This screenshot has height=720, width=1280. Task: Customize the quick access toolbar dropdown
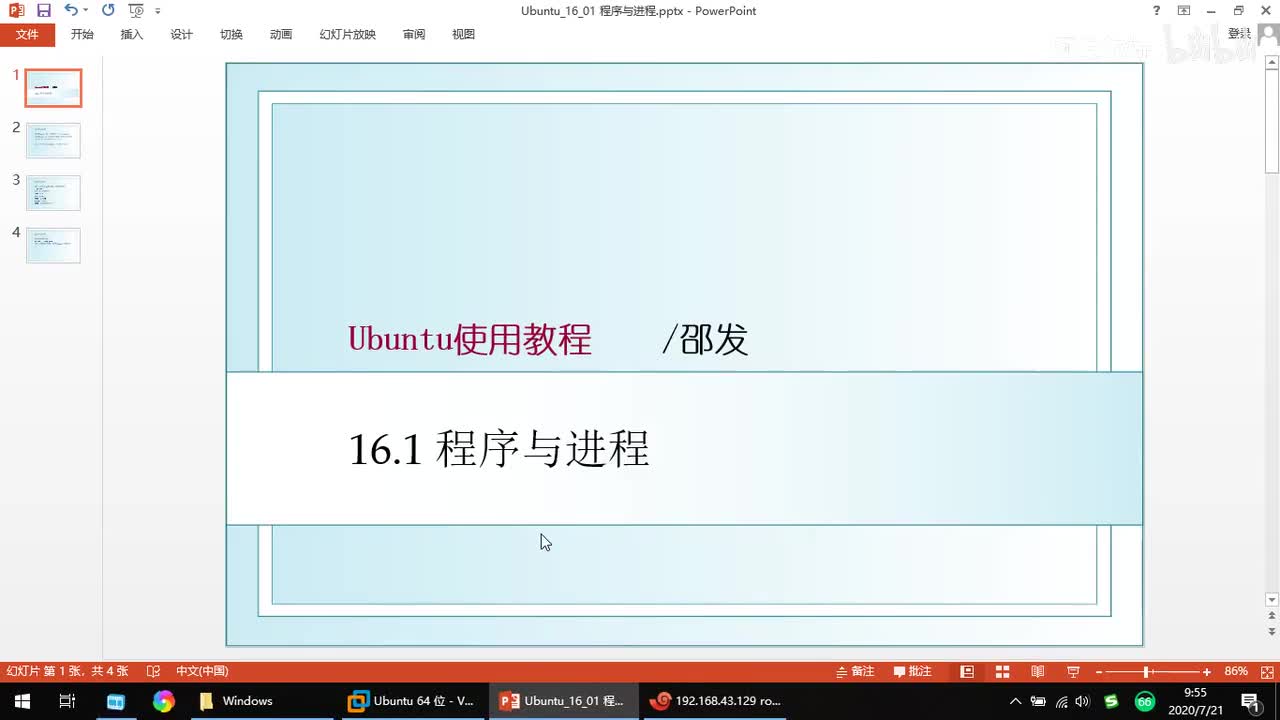coord(158,11)
